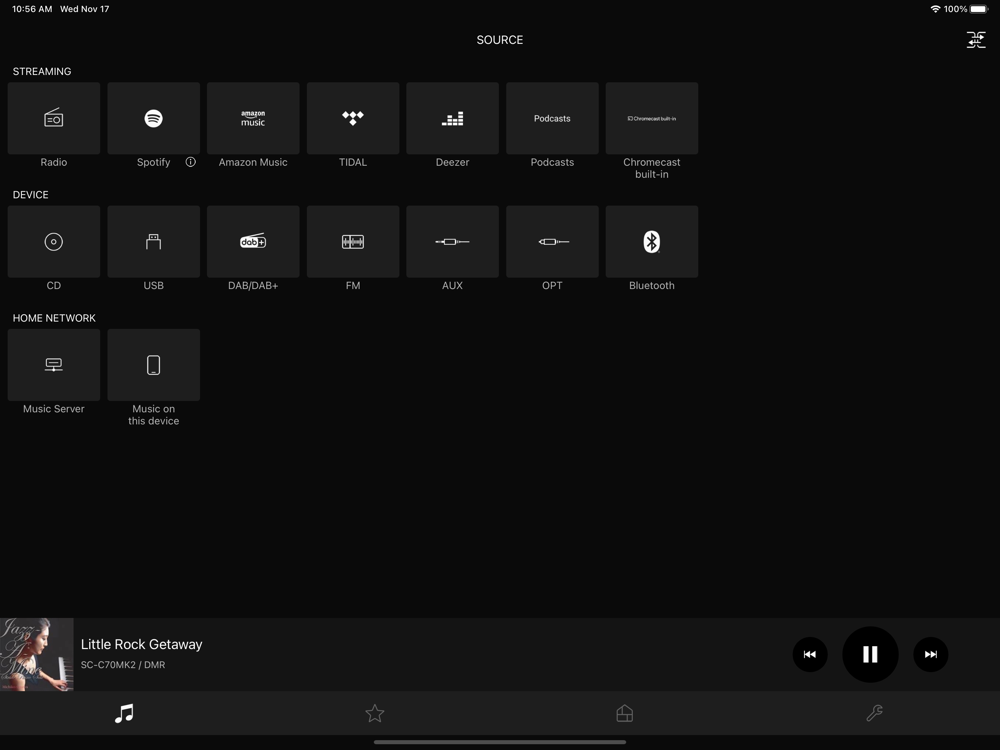Select the Bluetooth source
This screenshot has height=750, width=1000.
point(652,242)
